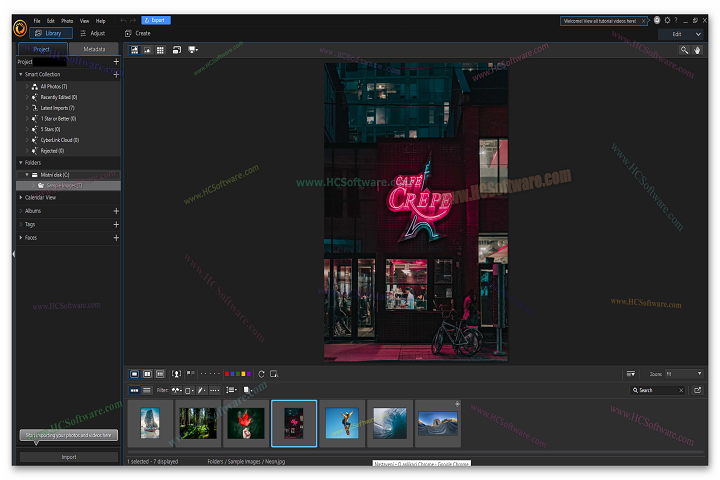This screenshot has height=480, width=720.
Task: Click the share photo icon
Action: (698, 390)
